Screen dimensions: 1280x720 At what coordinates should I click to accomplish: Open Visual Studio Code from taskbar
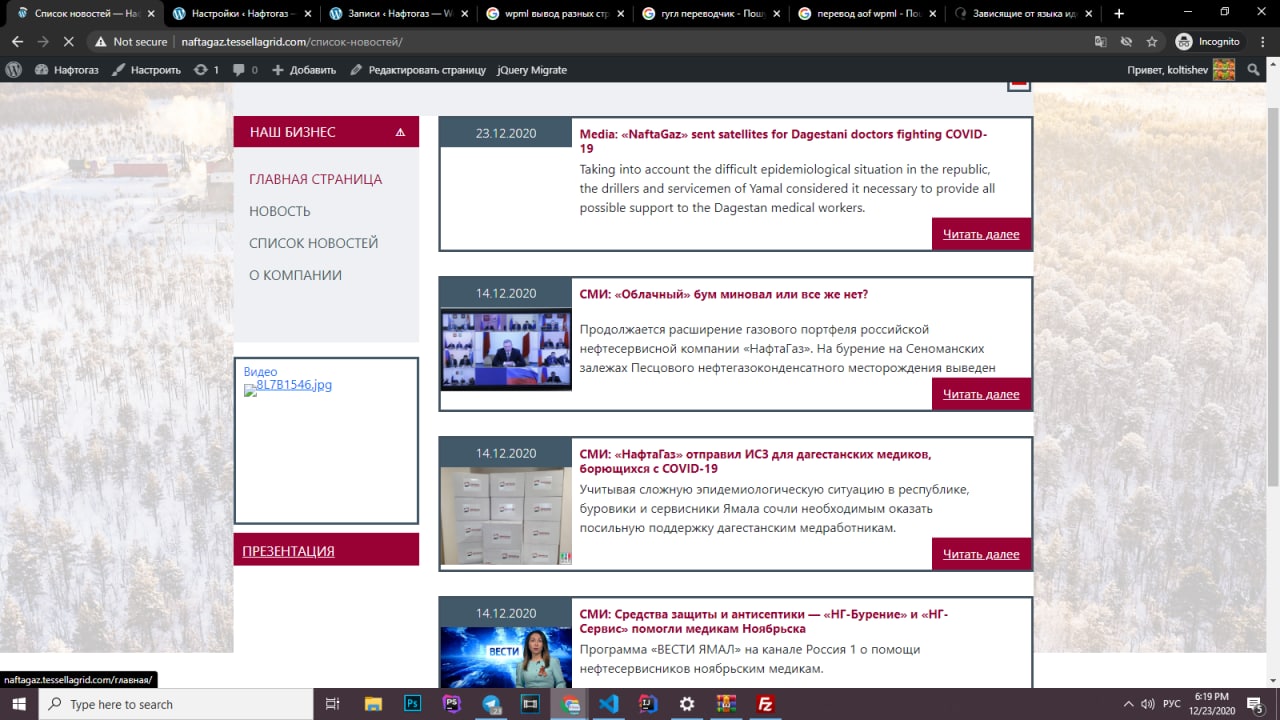tap(608, 704)
